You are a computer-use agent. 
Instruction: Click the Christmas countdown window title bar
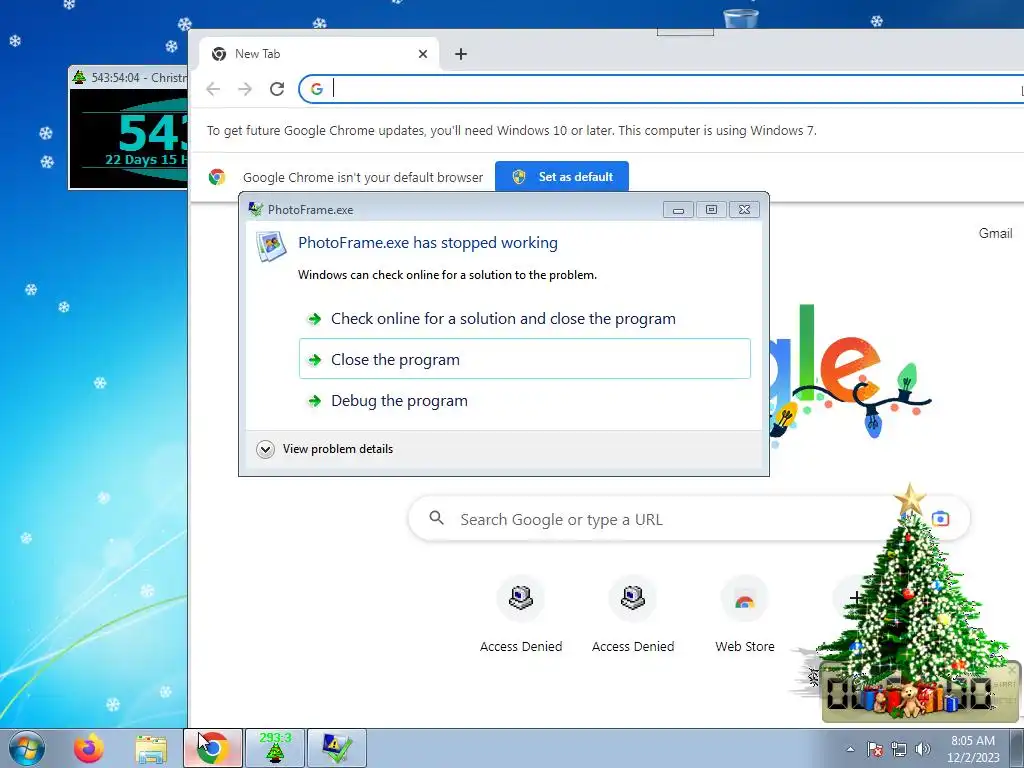129,77
